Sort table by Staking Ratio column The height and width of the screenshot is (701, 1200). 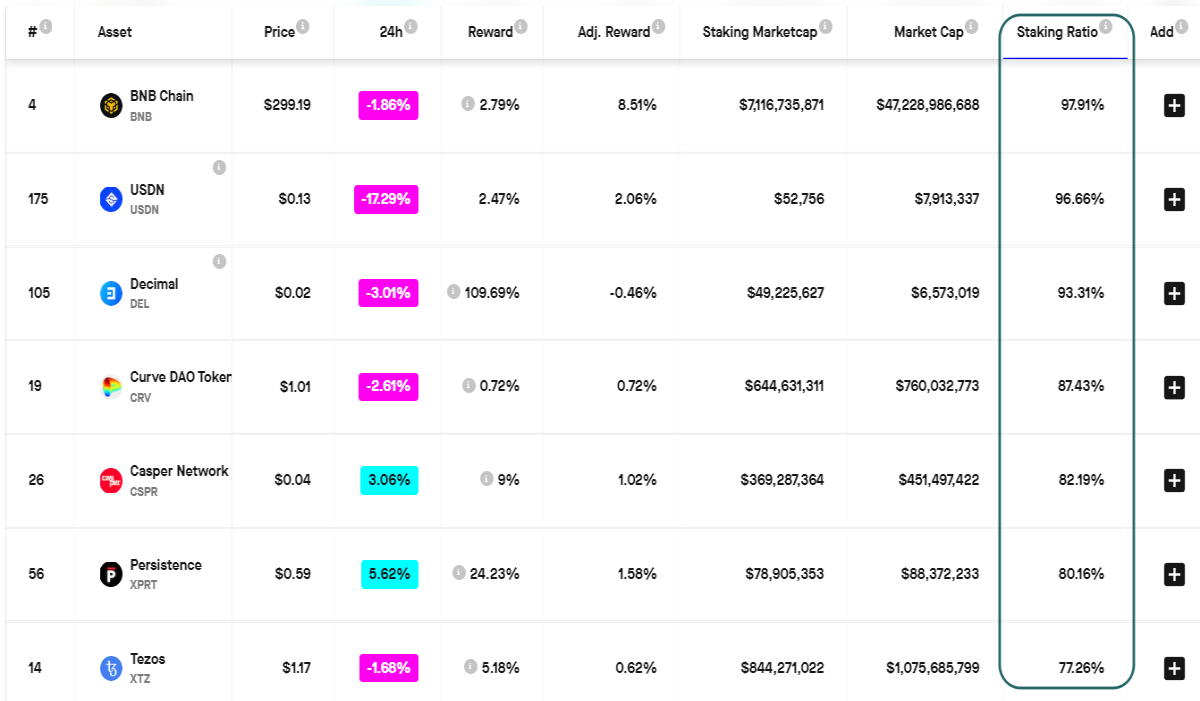pyautogui.click(x=1057, y=32)
